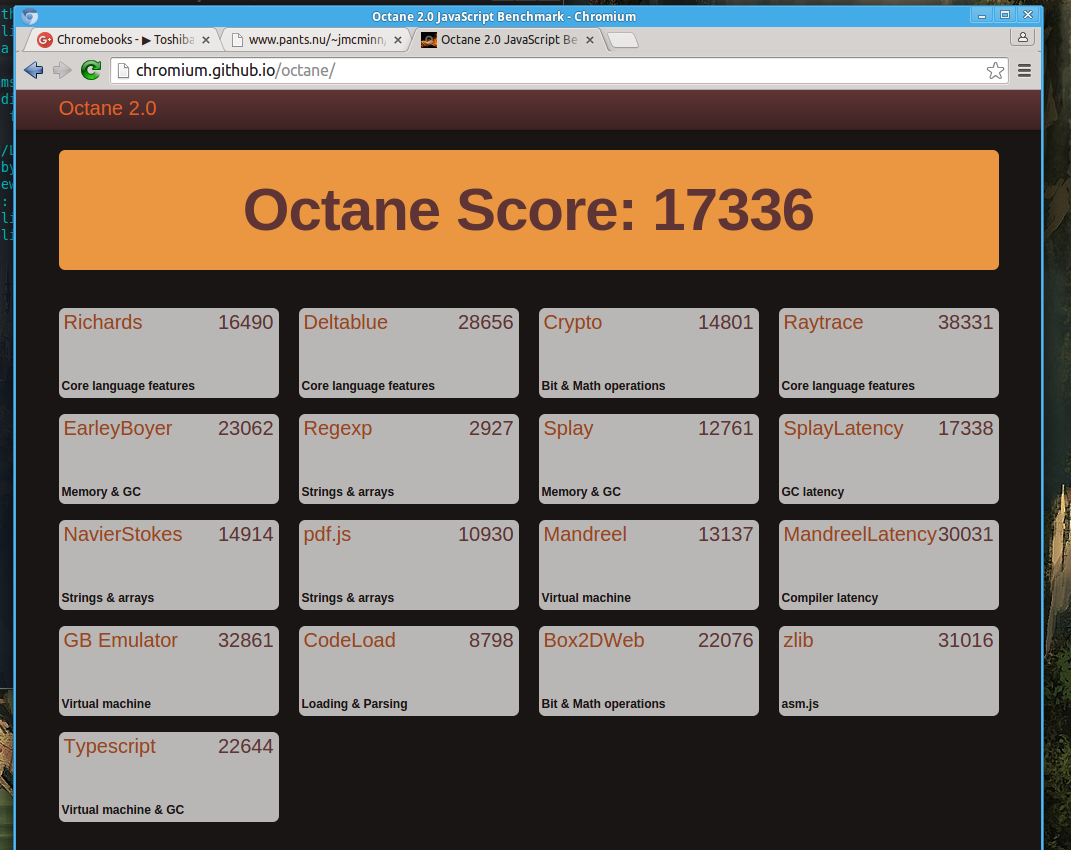This screenshot has width=1071, height=850.
Task: Click the EarleyBoyer score 23062
Action: click(245, 428)
